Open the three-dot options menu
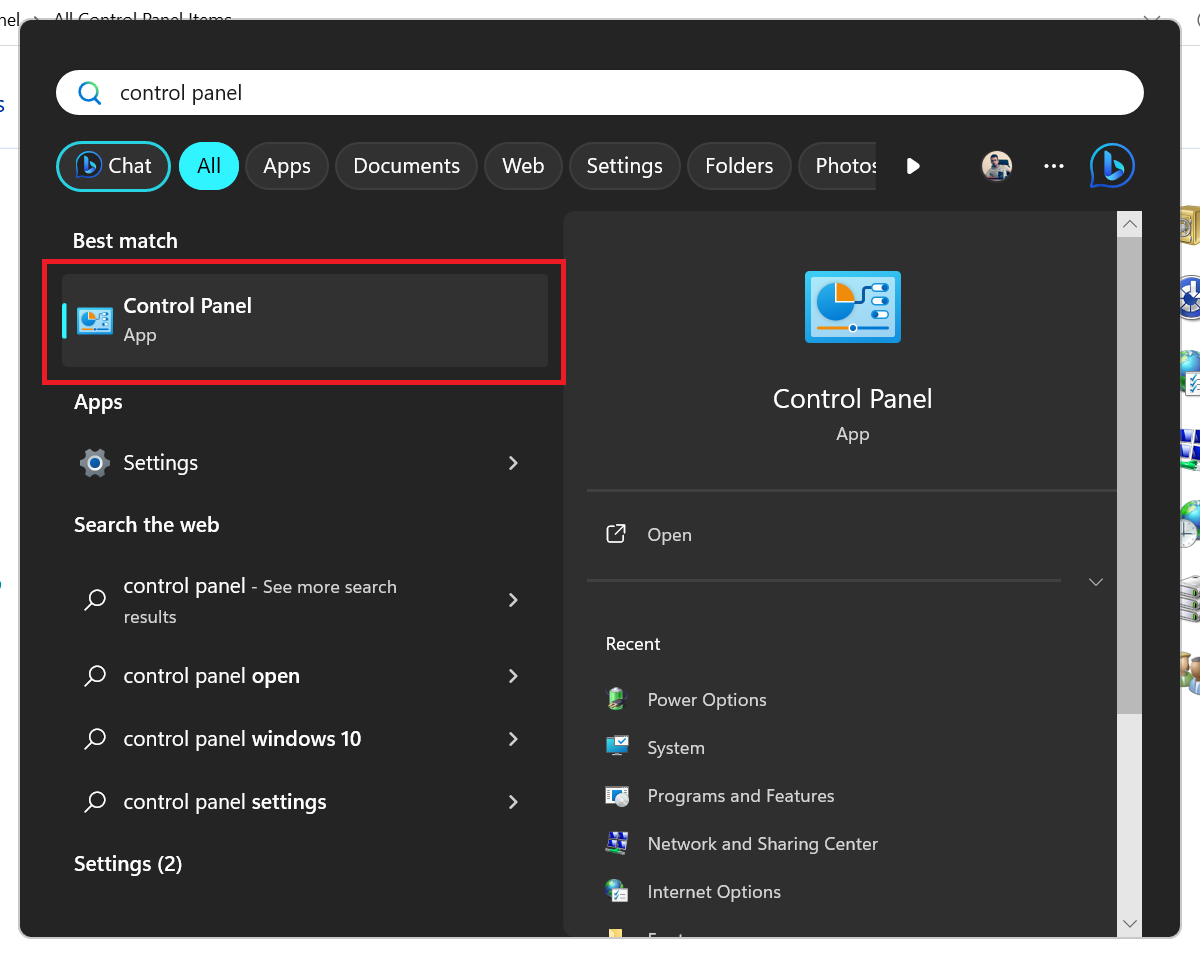Screen dimensions: 1200x957 click(x=1054, y=166)
